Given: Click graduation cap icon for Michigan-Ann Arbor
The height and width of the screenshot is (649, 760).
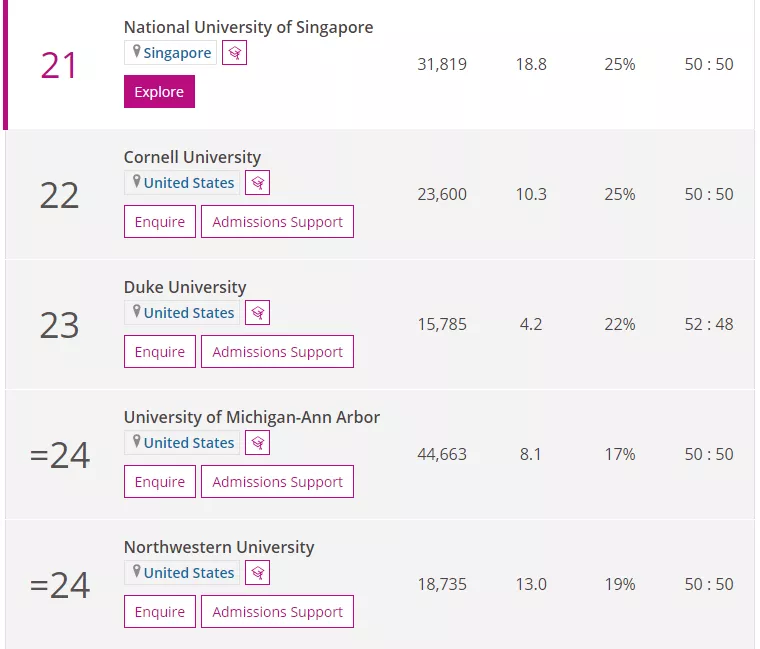Looking at the screenshot, I should [x=258, y=443].
